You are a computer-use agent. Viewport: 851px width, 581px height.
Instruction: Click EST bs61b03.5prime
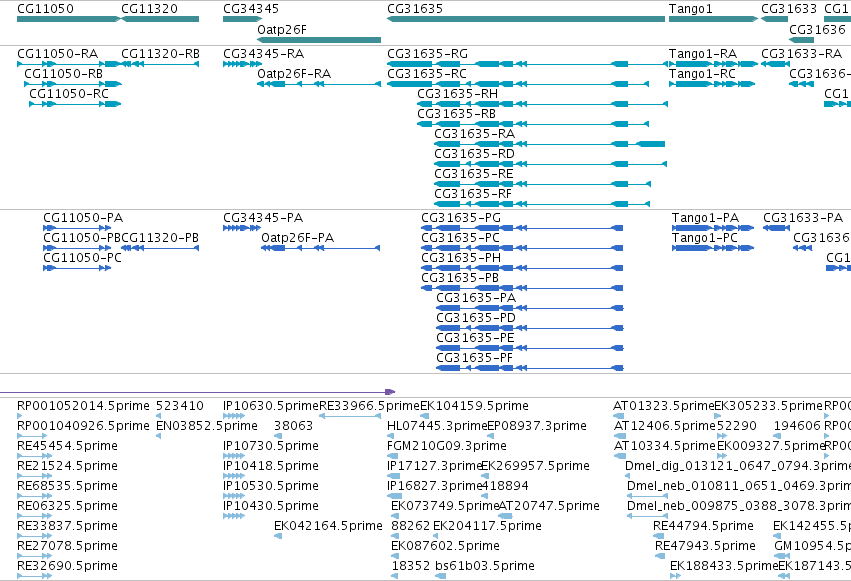click(485, 567)
